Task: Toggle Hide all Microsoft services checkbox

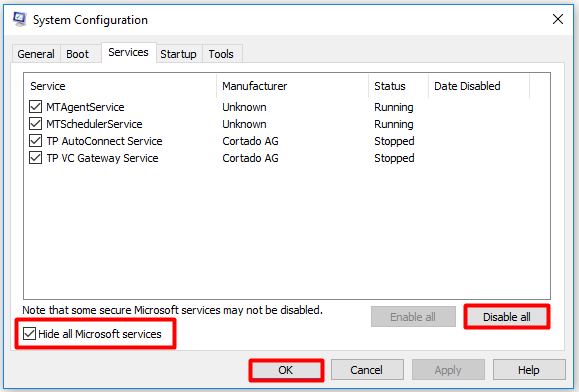Action: point(29,334)
